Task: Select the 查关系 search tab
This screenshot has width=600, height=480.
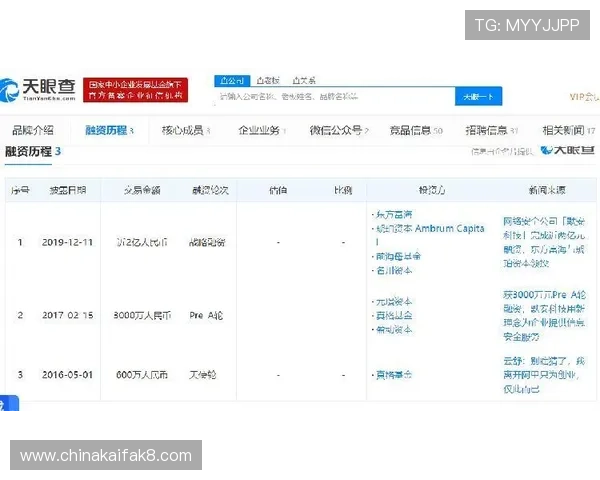Action: 304,81
